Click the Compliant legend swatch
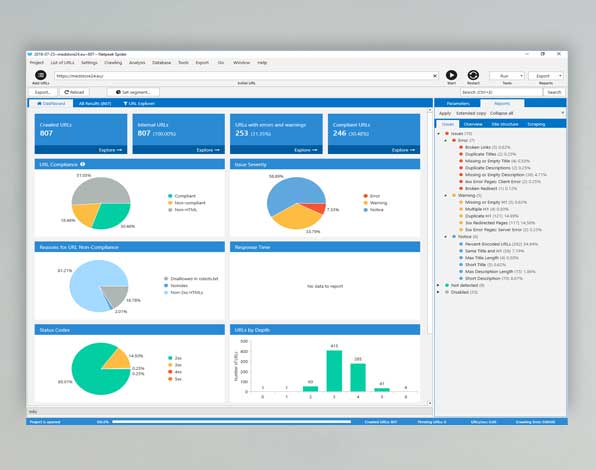Viewport: 596px width, 470px height. coord(170,196)
